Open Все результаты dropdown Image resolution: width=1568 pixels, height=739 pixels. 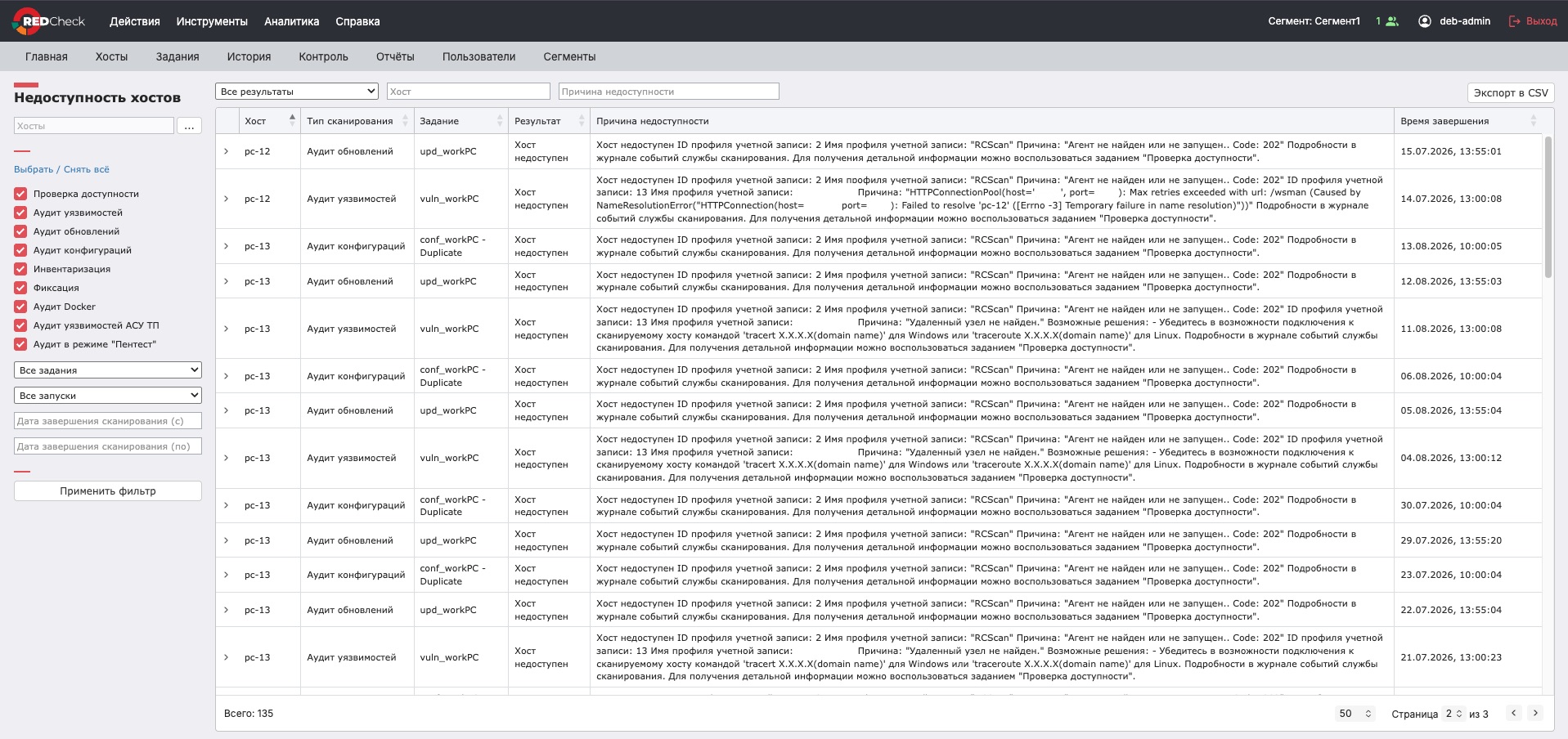pos(297,92)
